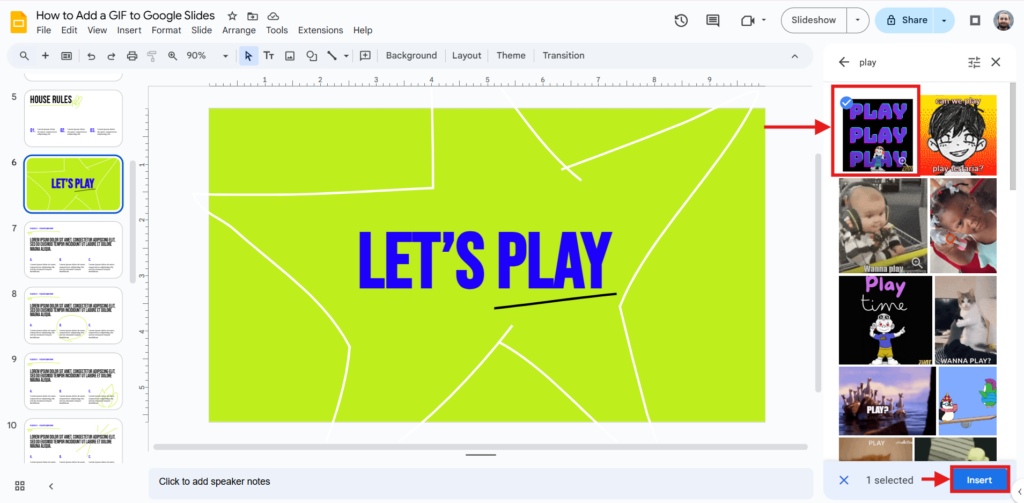Click the Insert image toolbar icon
Viewport: 1024px width, 503px height.
coord(291,56)
